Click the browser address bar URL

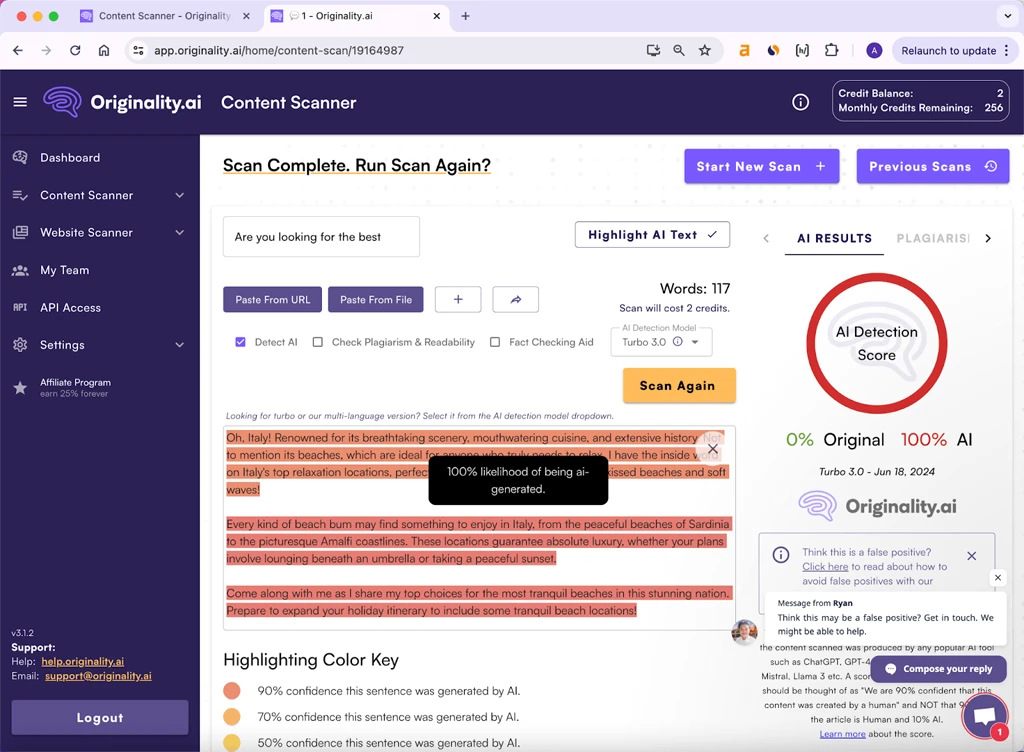279,50
